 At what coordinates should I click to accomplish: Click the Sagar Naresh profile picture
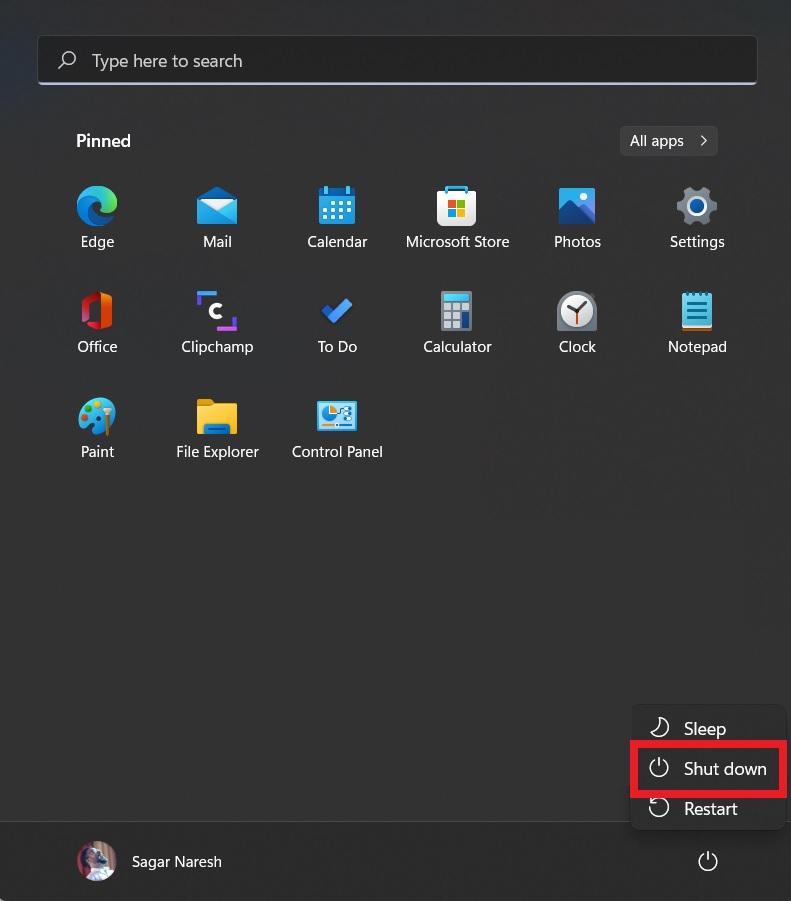[x=97, y=861]
